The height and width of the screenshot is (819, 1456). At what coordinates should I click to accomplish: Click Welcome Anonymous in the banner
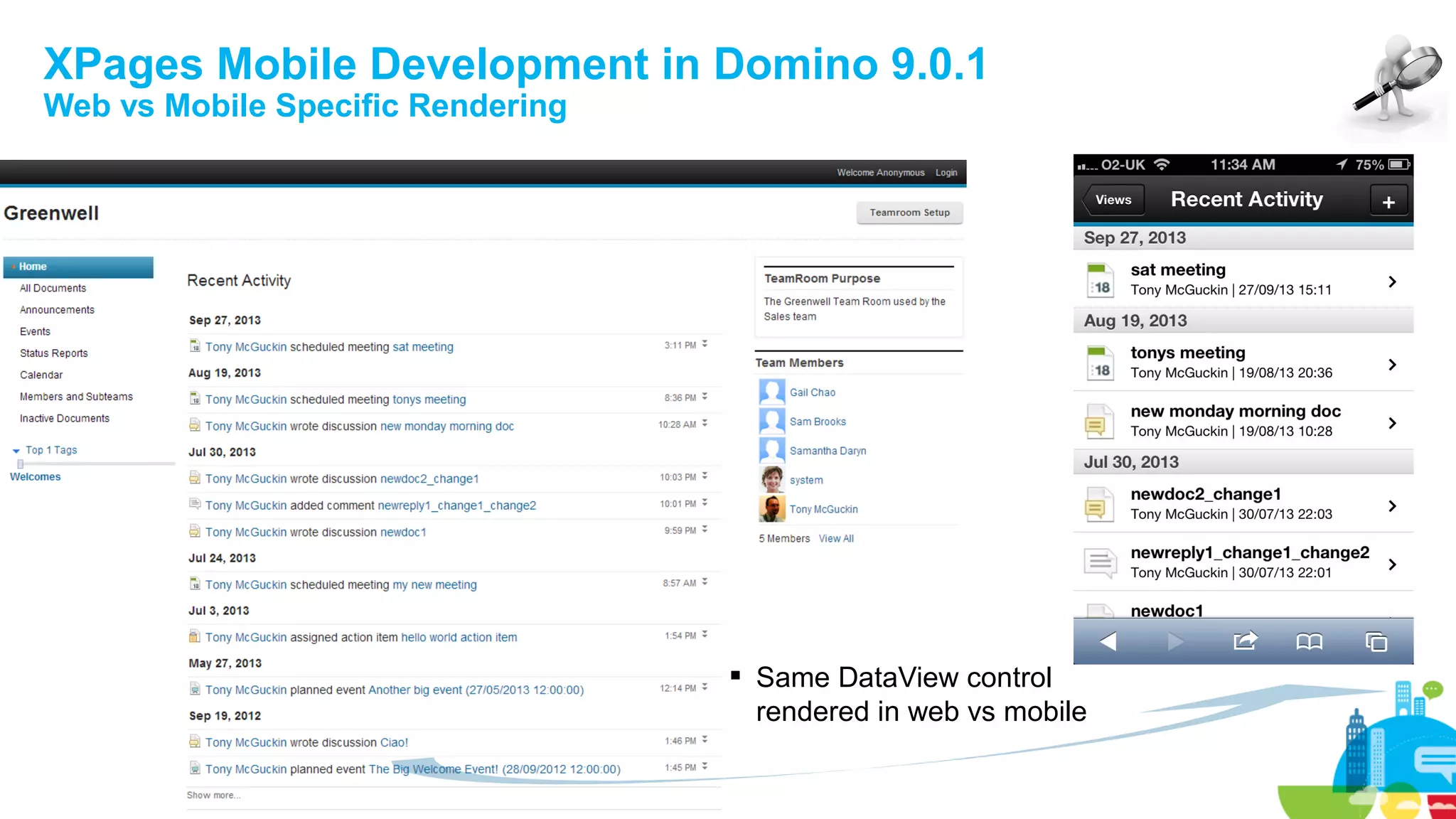click(880, 173)
